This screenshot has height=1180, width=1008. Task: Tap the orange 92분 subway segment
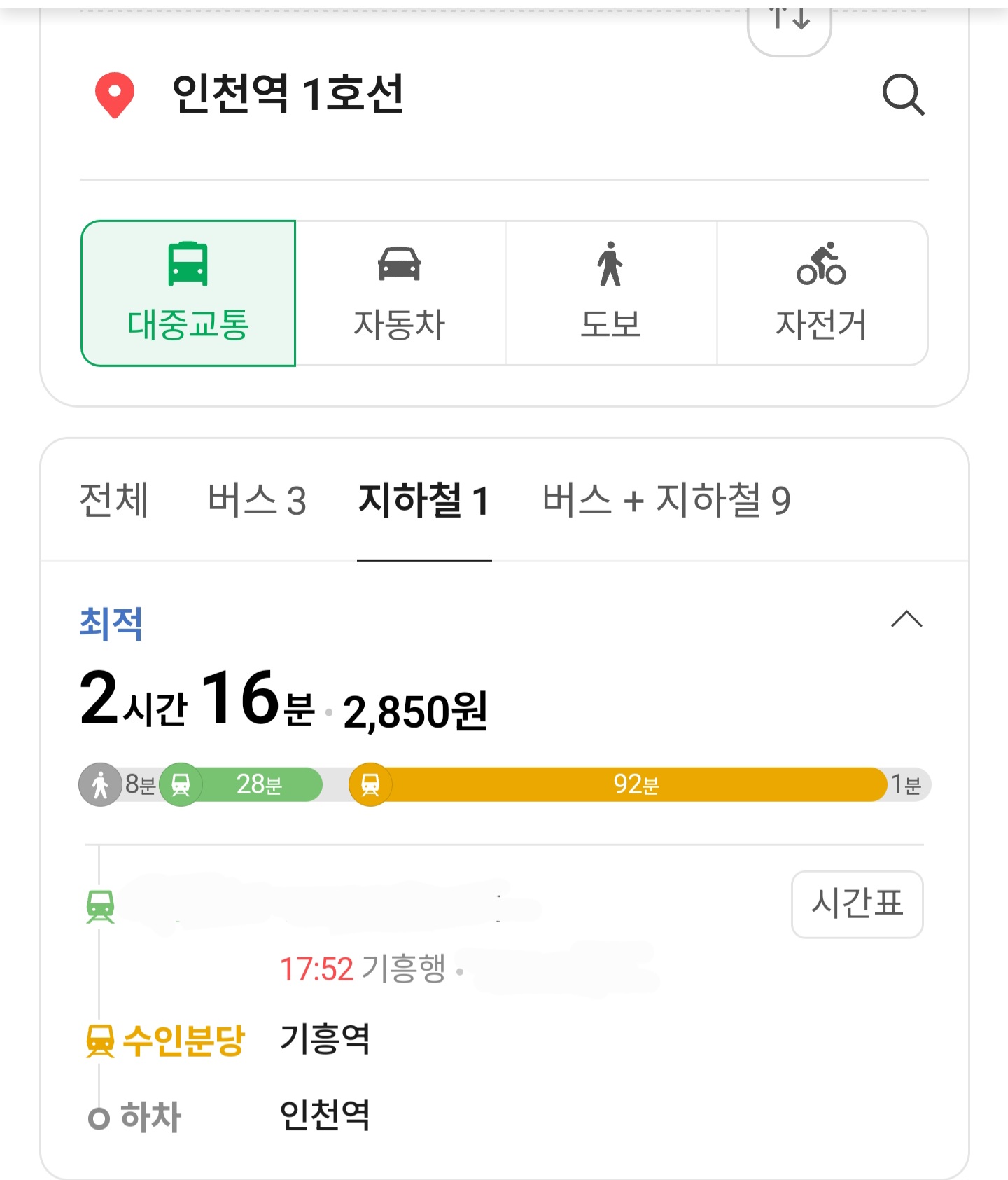pyautogui.click(x=636, y=784)
